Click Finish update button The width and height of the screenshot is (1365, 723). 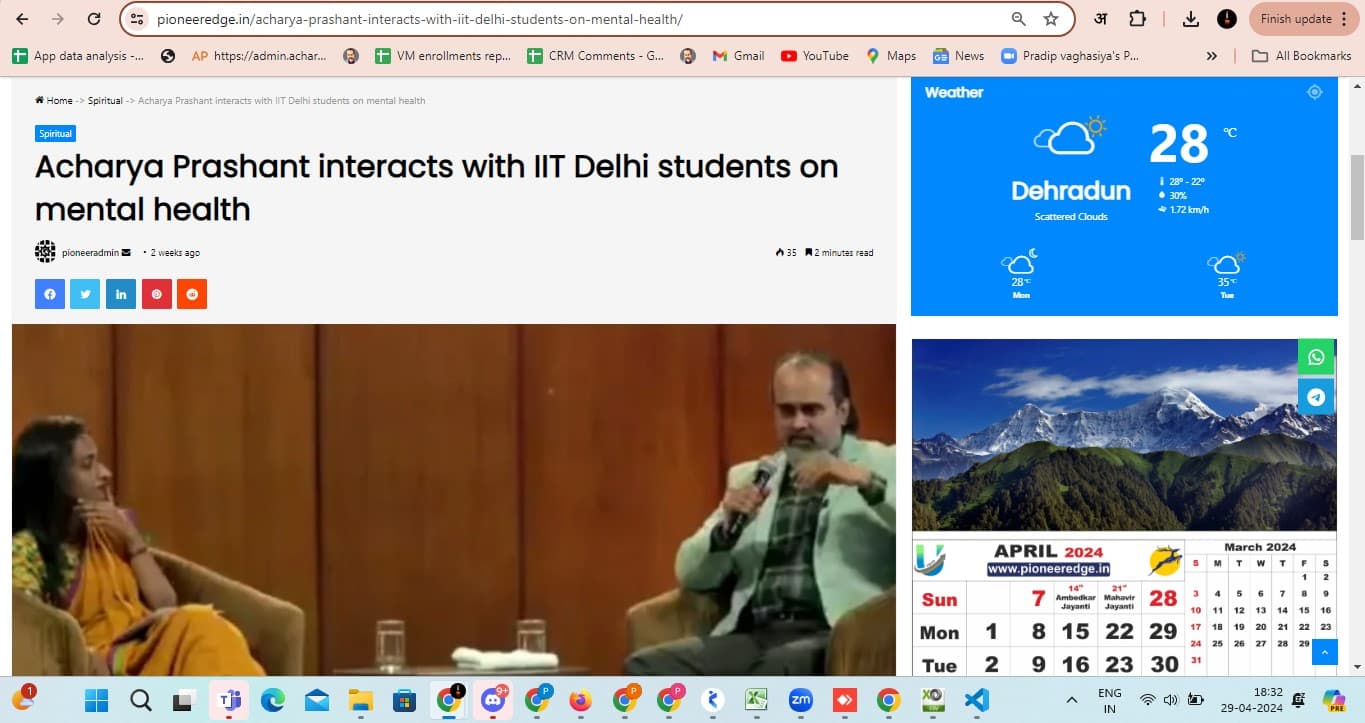1295,19
